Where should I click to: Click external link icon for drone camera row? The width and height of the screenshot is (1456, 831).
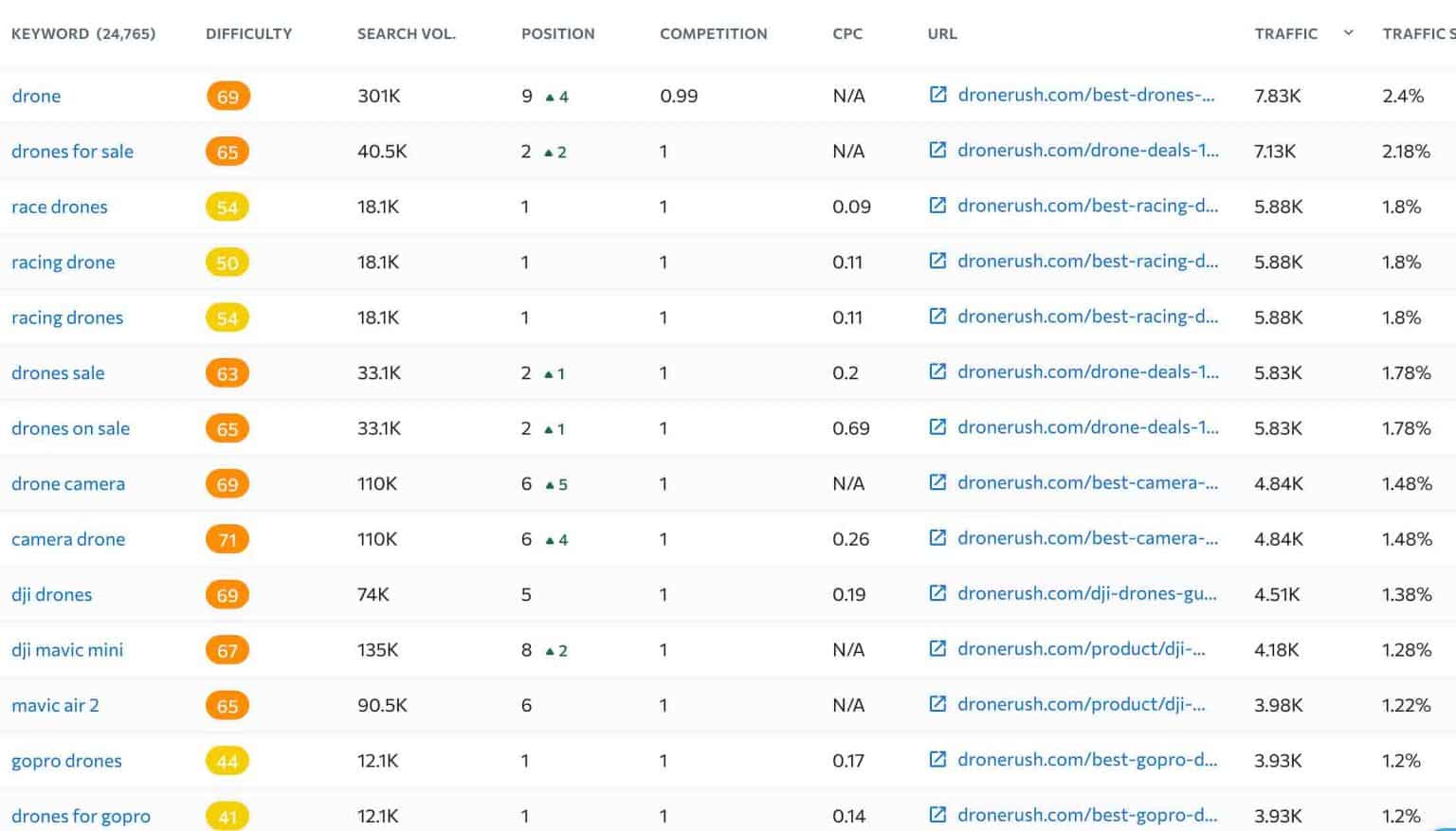tap(937, 482)
